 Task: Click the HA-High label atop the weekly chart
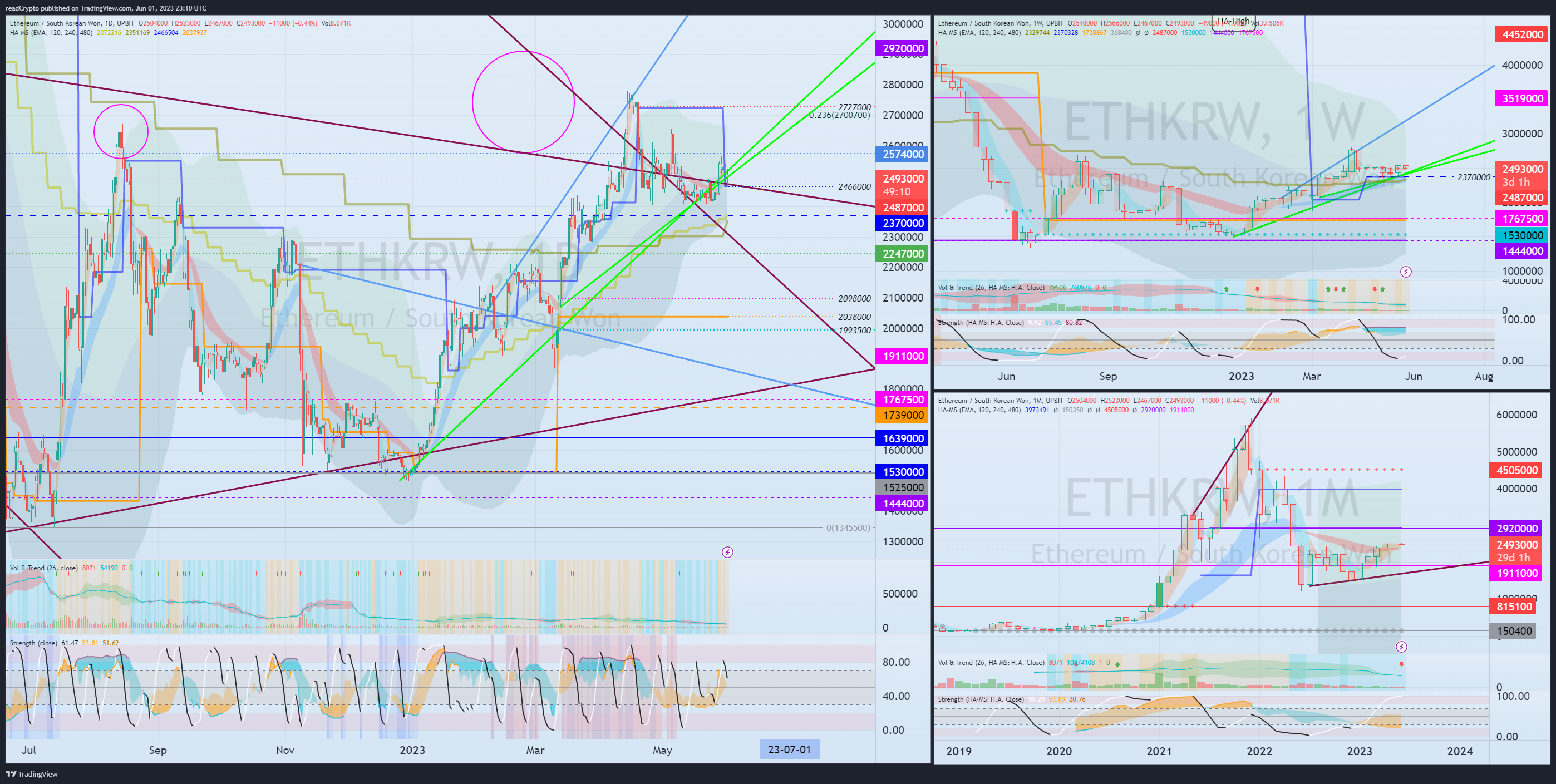tap(1233, 22)
